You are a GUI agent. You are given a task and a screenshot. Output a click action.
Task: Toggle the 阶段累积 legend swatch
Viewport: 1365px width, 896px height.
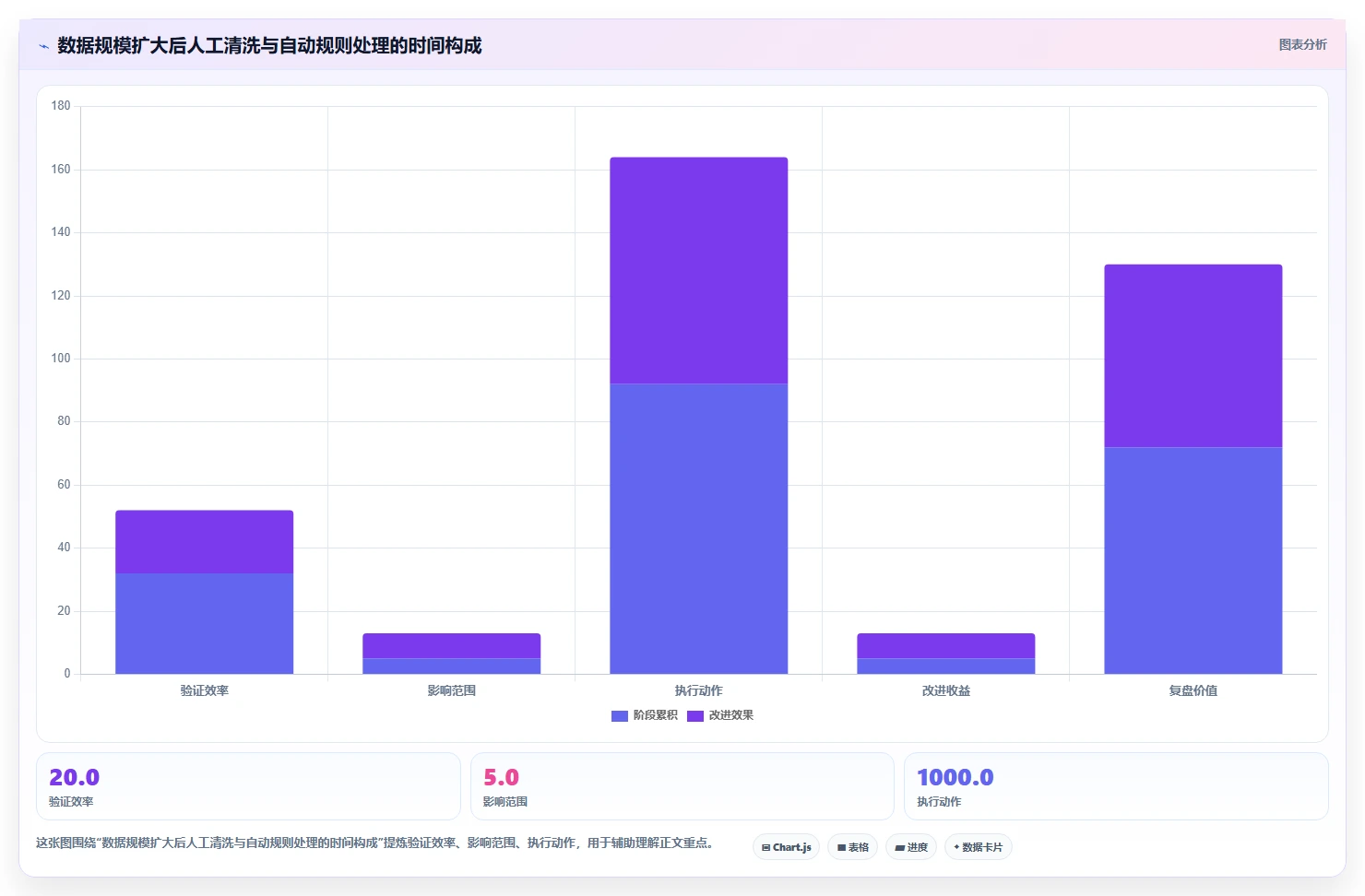pos(620,716)
